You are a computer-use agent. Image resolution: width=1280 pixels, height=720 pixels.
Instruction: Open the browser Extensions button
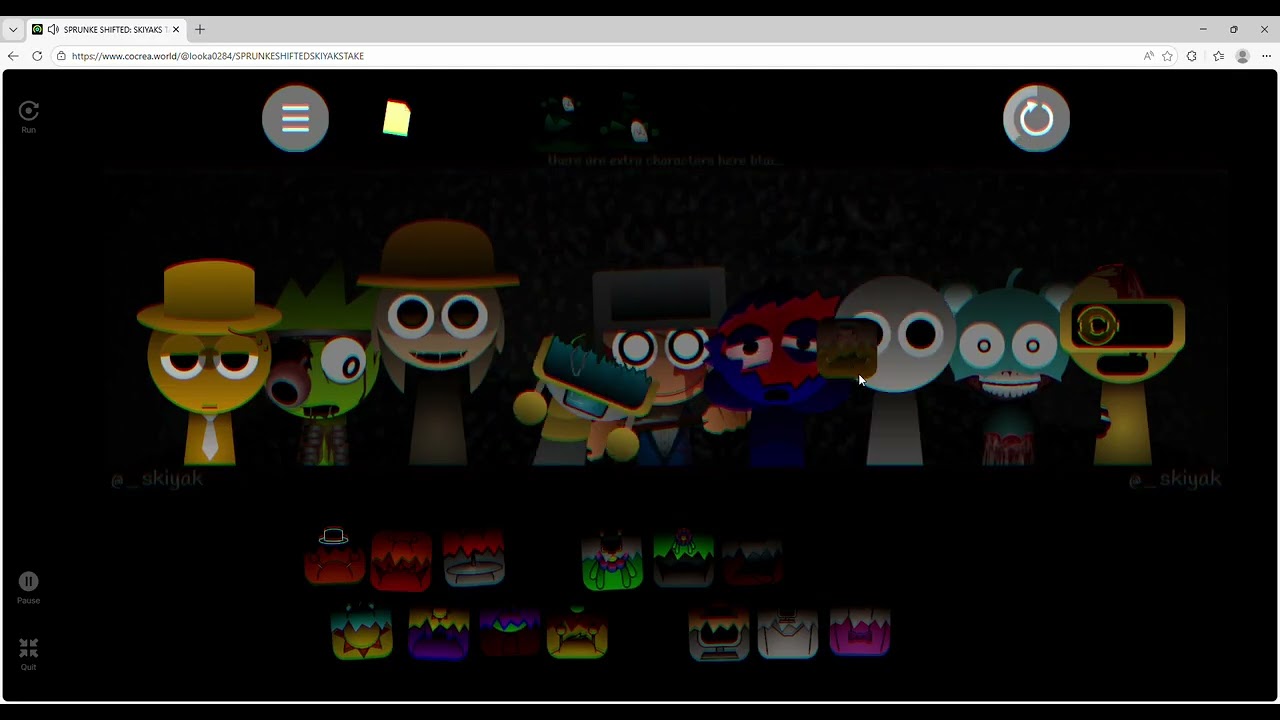point(1192,56)
